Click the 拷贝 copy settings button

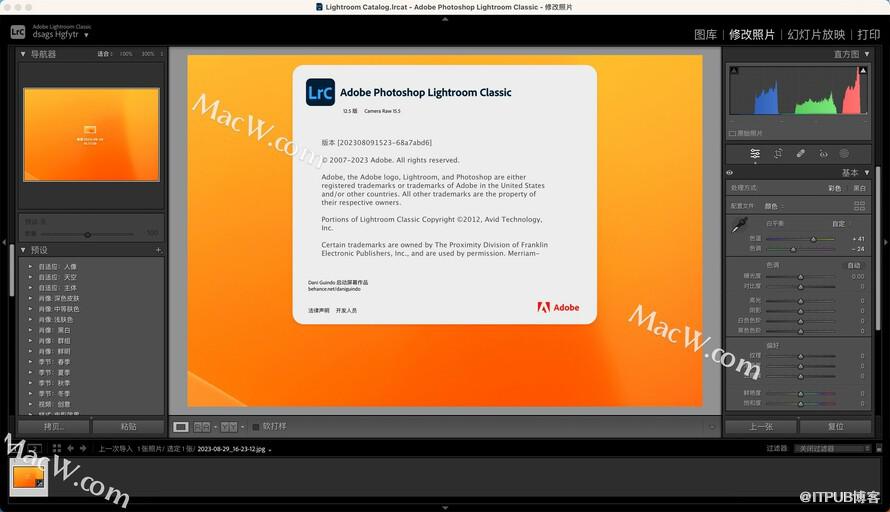click(54, 427)
